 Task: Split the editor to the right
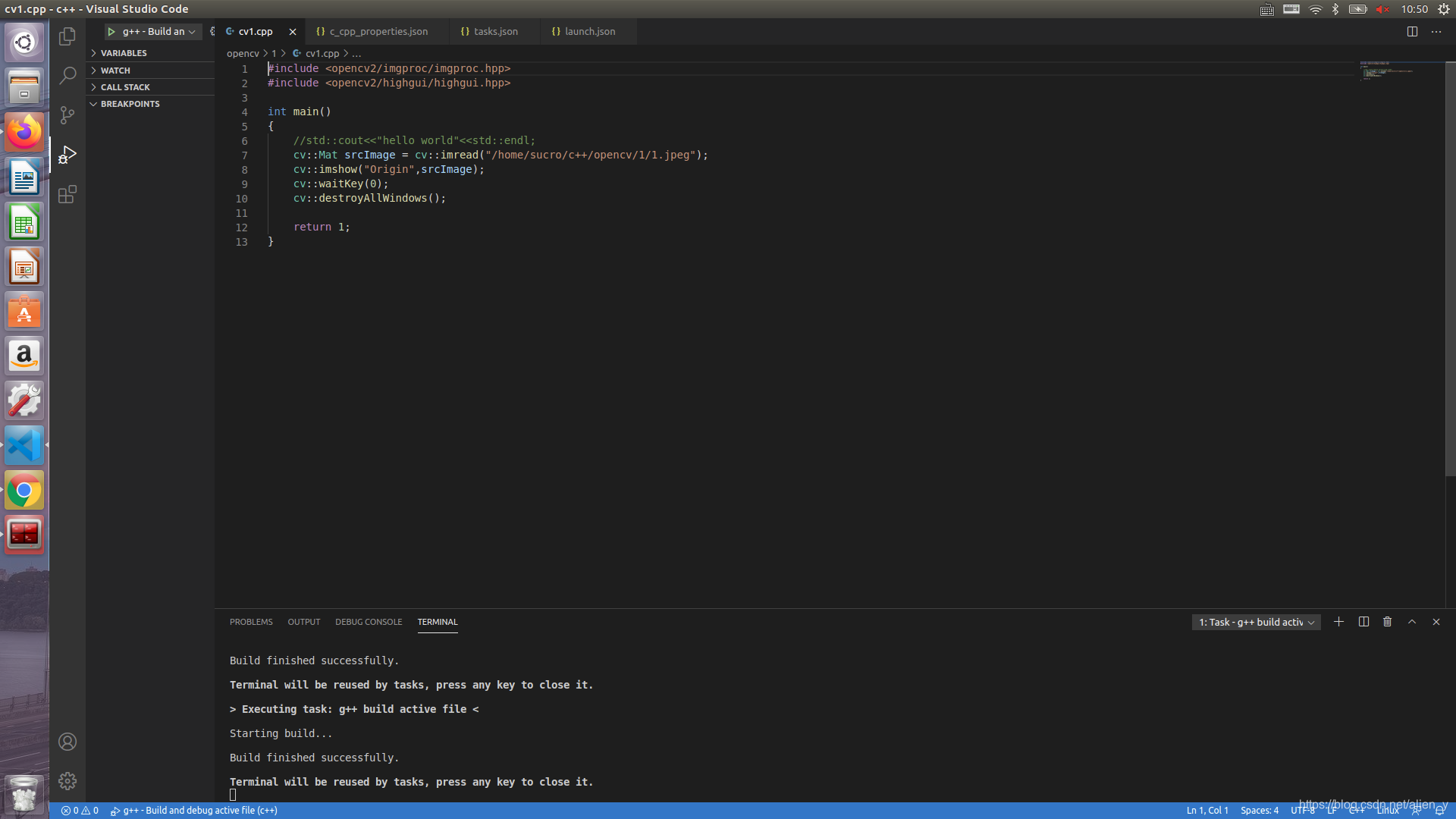1412,32
